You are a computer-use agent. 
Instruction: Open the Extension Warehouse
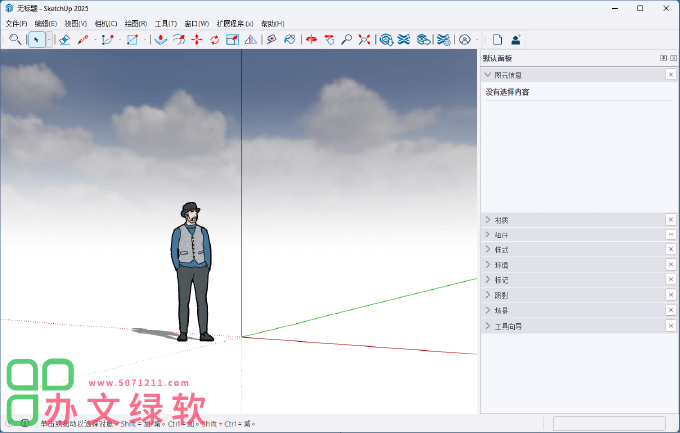(x=404, y=40)
